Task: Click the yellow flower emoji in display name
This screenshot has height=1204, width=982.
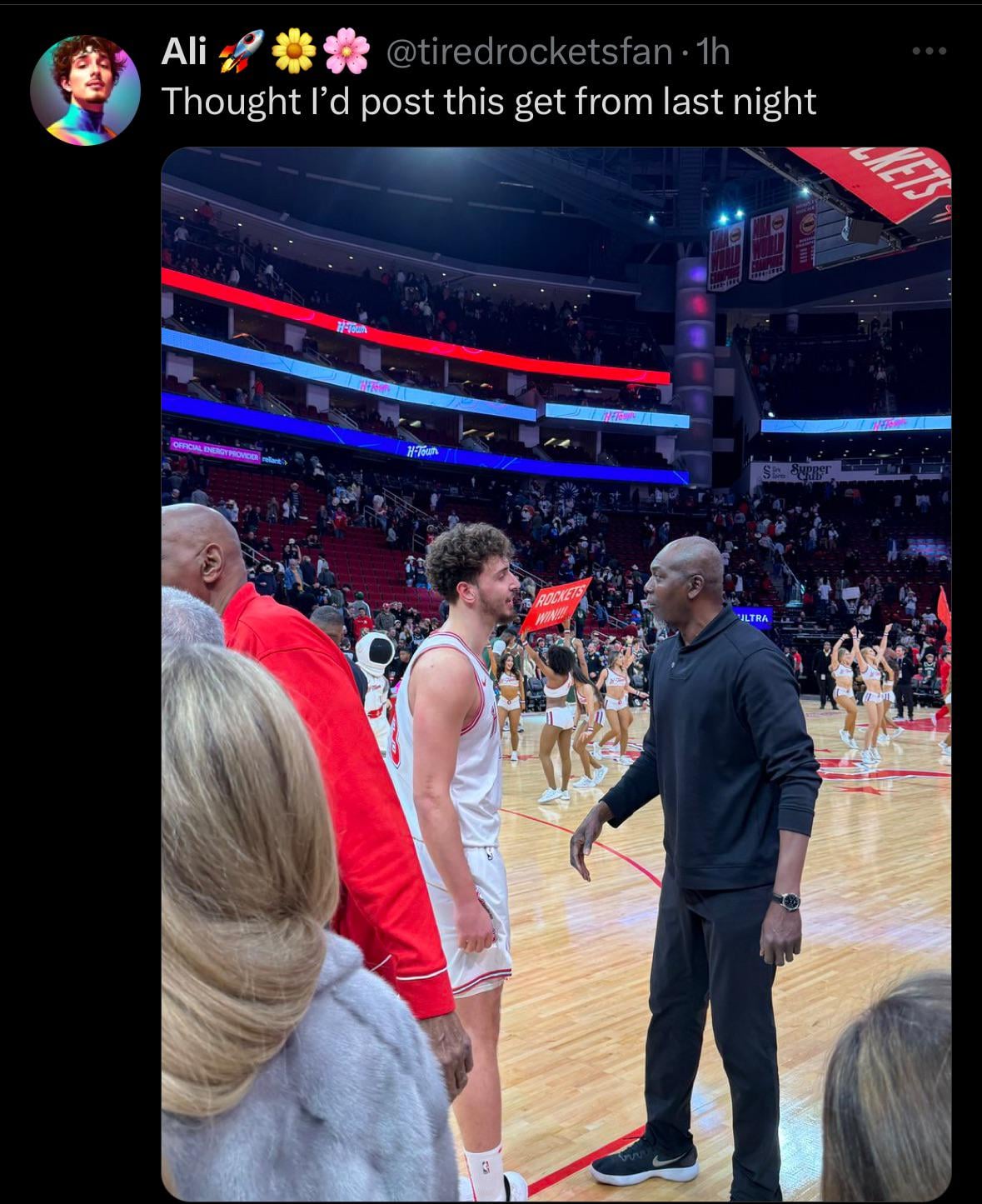Action: tap(294, 52)
